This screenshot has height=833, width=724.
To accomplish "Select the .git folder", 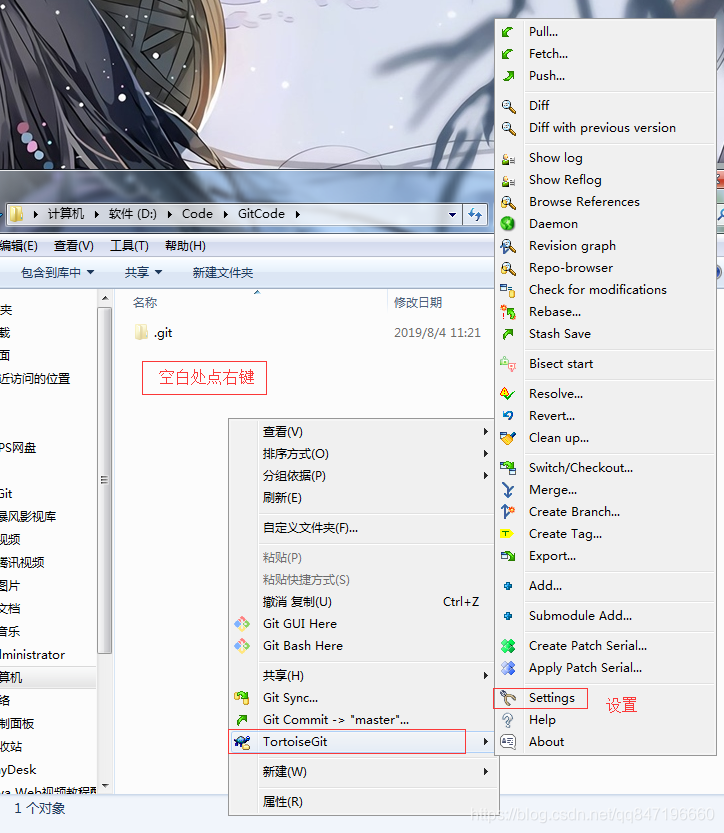I will [154, 333].
